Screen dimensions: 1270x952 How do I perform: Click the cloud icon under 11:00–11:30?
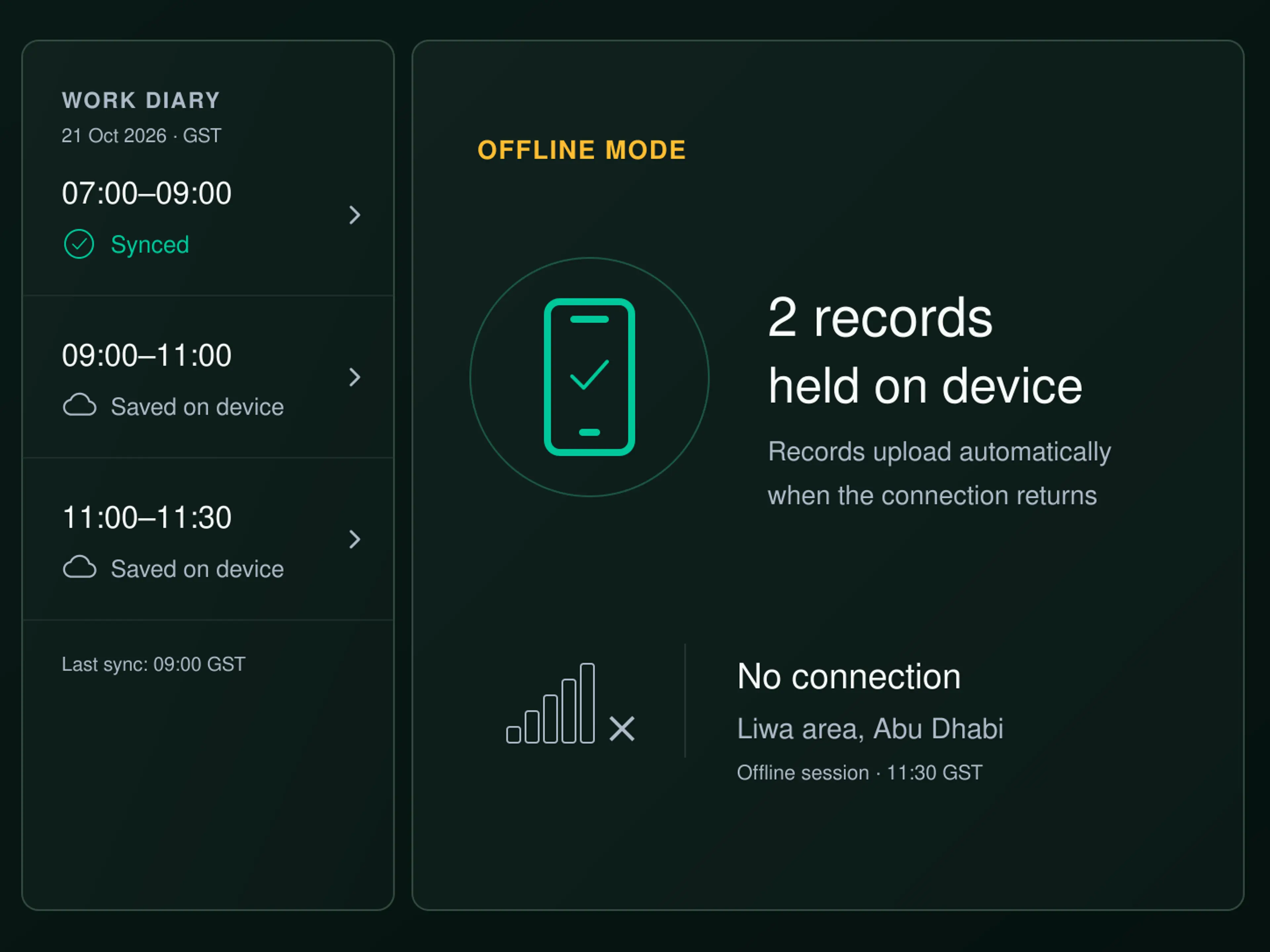coord(79,567)
